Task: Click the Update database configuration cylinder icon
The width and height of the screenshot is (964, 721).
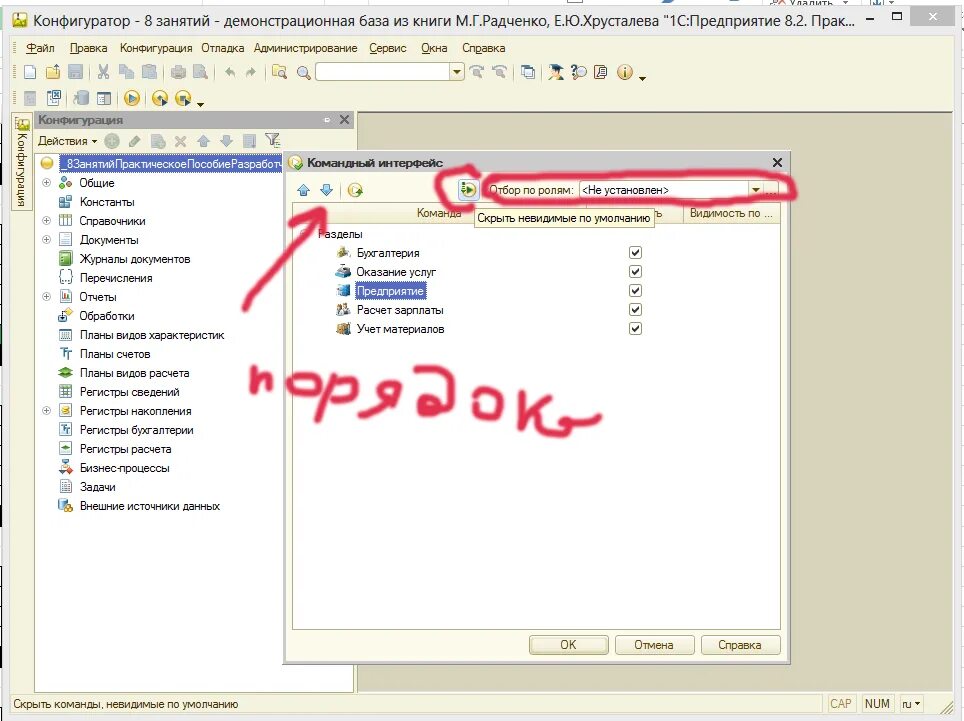Action: [81, 98]
